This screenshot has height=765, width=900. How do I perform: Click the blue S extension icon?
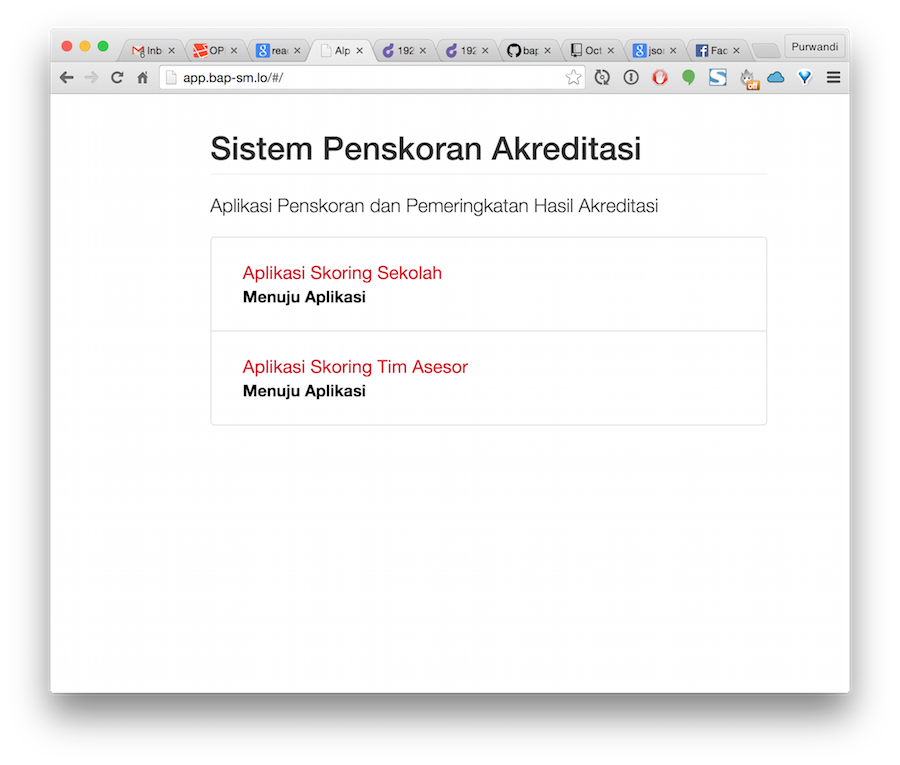coord(717,77)
